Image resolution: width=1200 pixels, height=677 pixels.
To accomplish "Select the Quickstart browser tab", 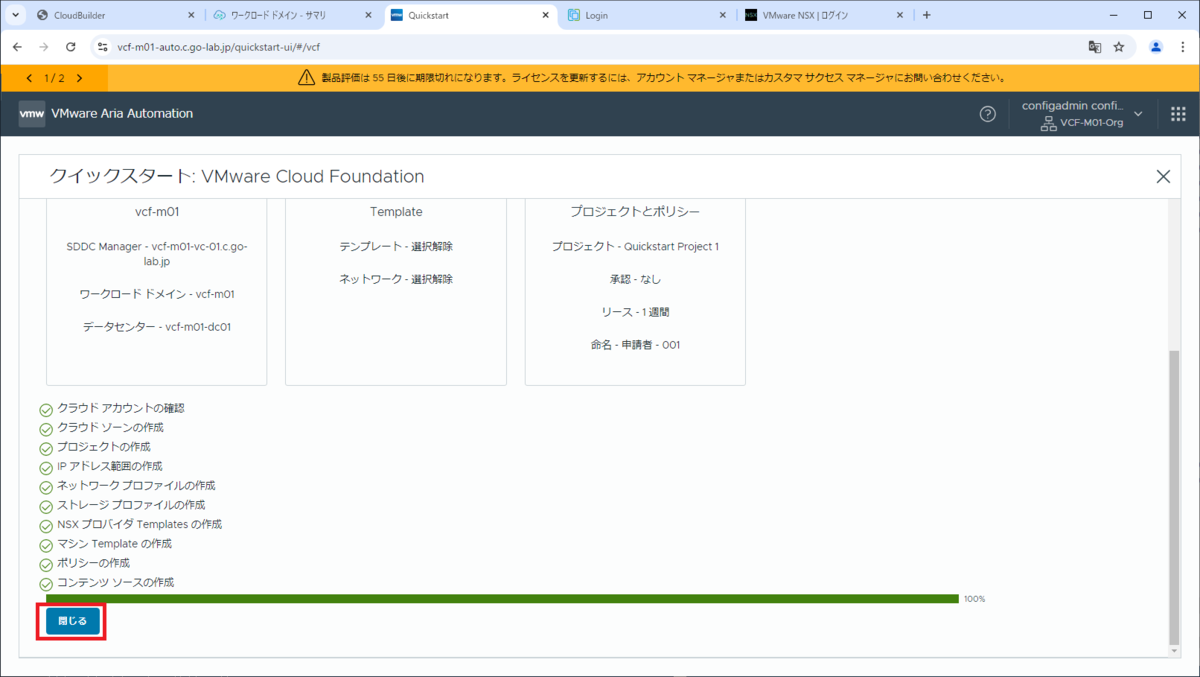I will [x=472, y=15].
